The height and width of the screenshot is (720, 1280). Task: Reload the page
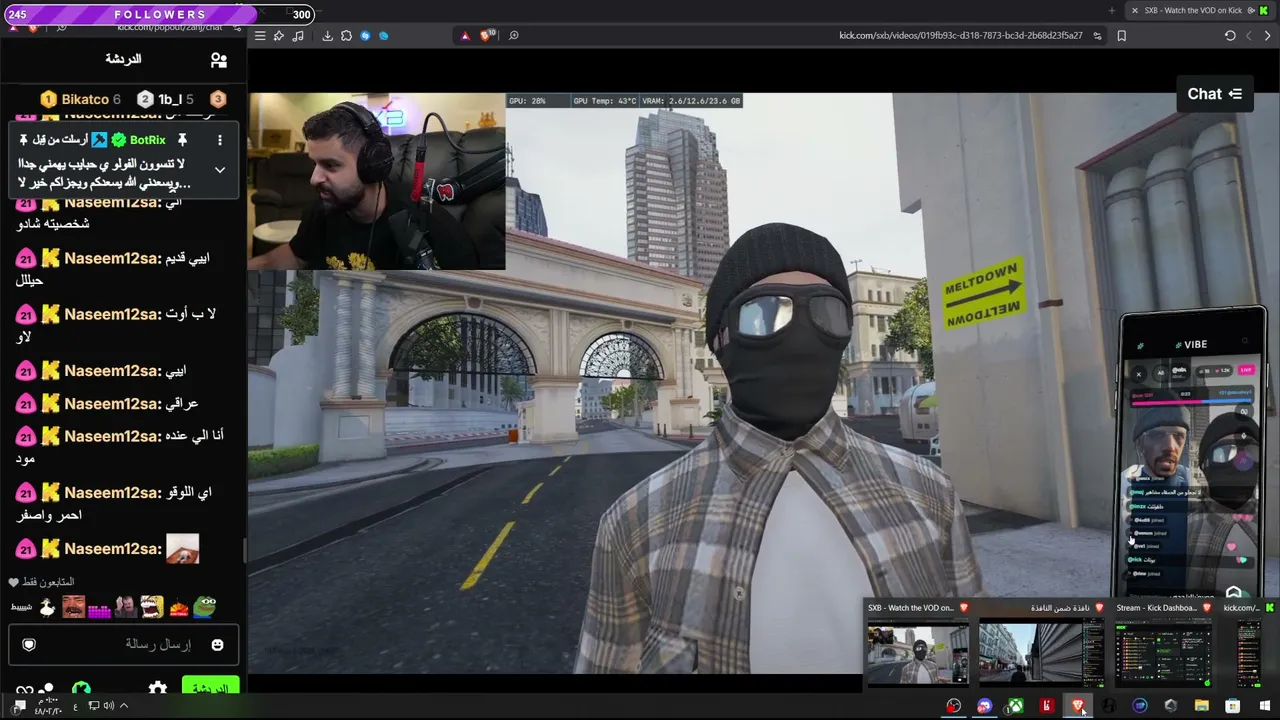(1230, 36)
